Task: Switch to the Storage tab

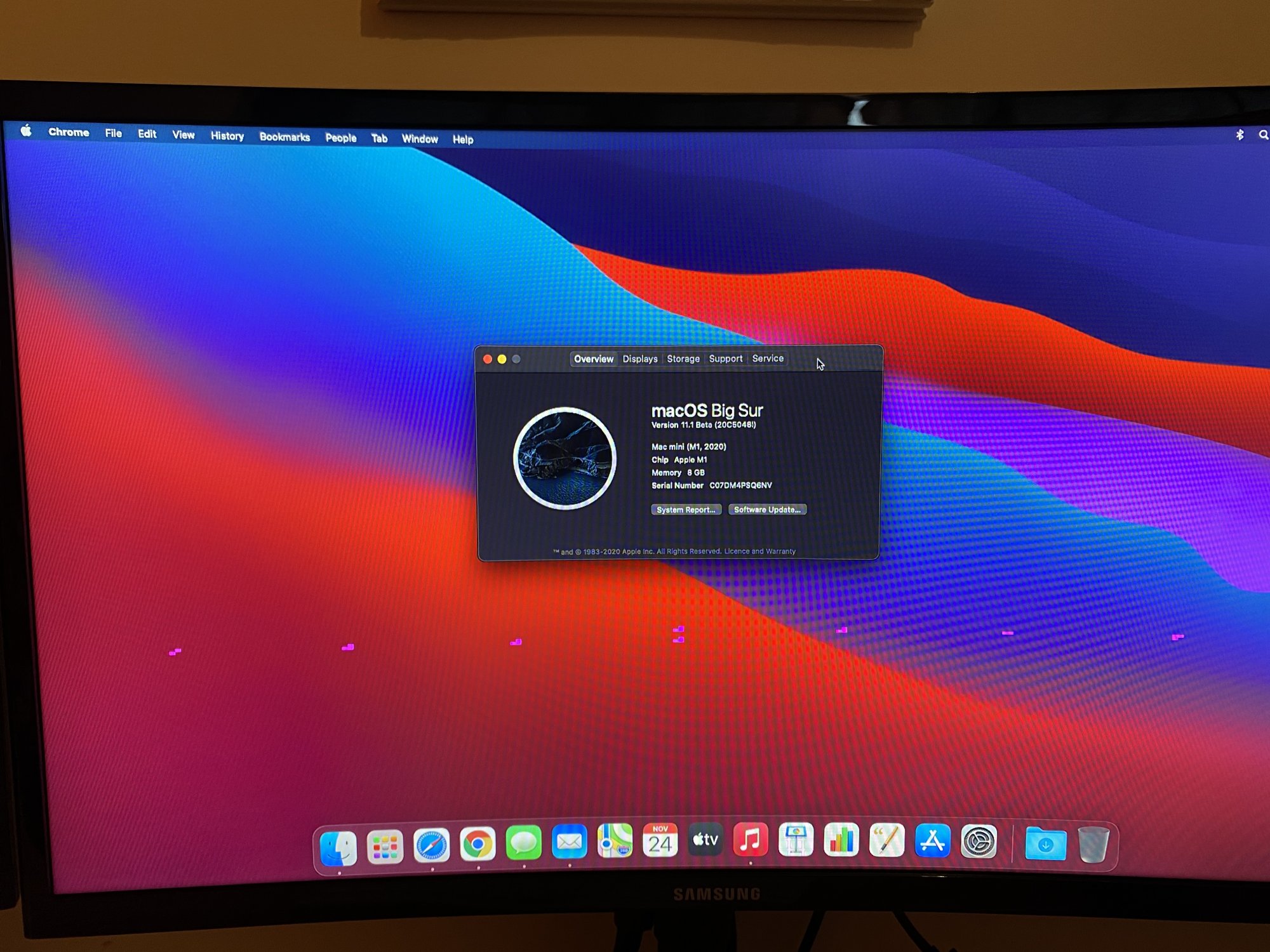Action: pyautogui.click(x=683, y=359)
